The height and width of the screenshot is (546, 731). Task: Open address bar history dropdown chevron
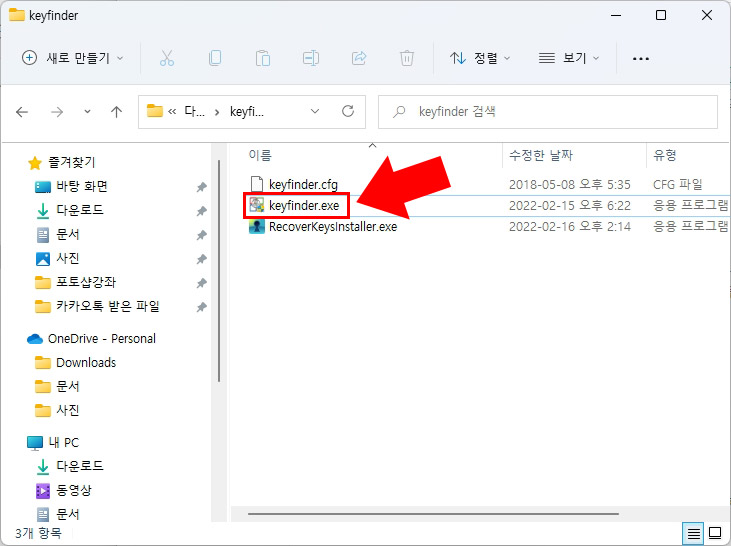[315, 111]
